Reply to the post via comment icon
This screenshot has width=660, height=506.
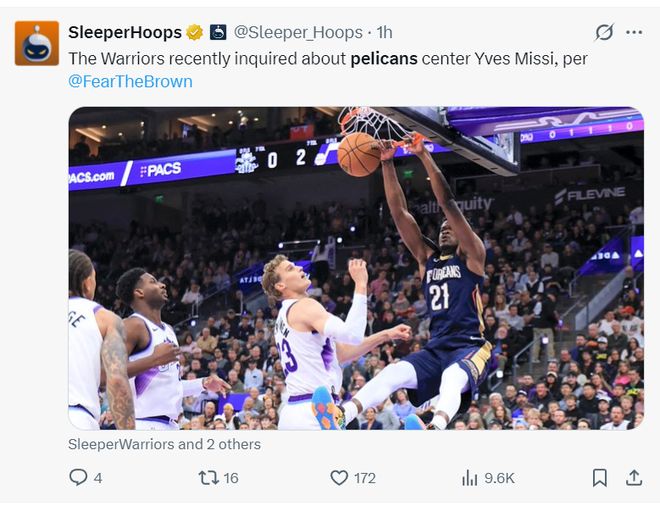[78, 478]
